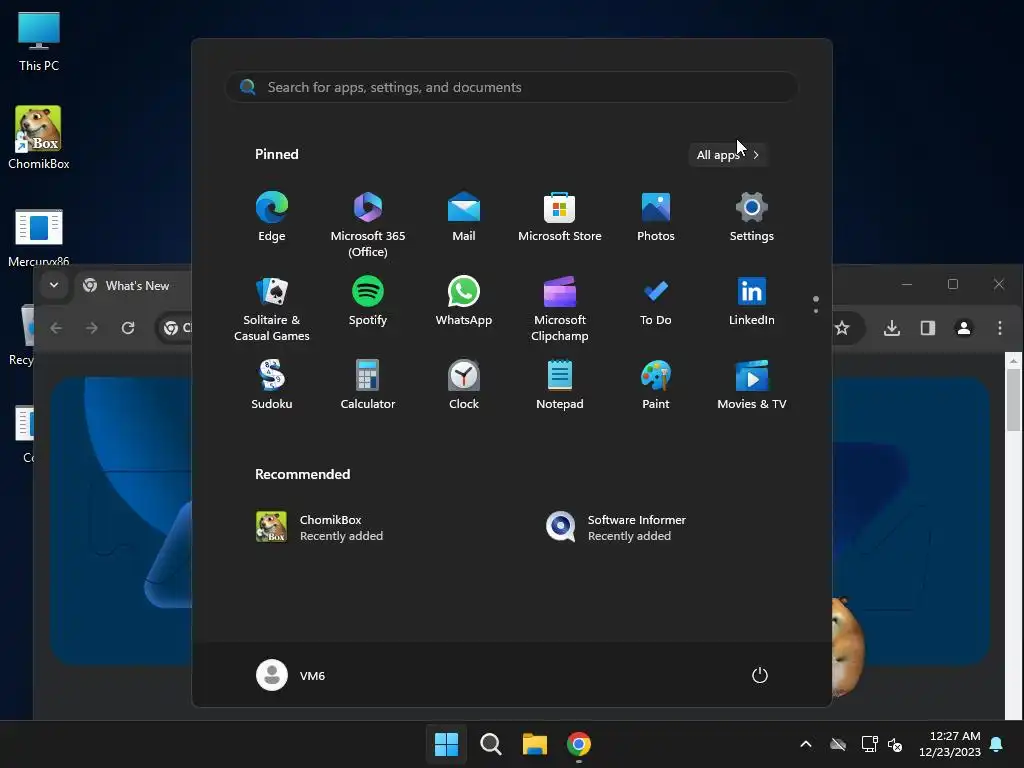1024x768 pixels.
Task: Open the notification bell
Action: [997, 744]
